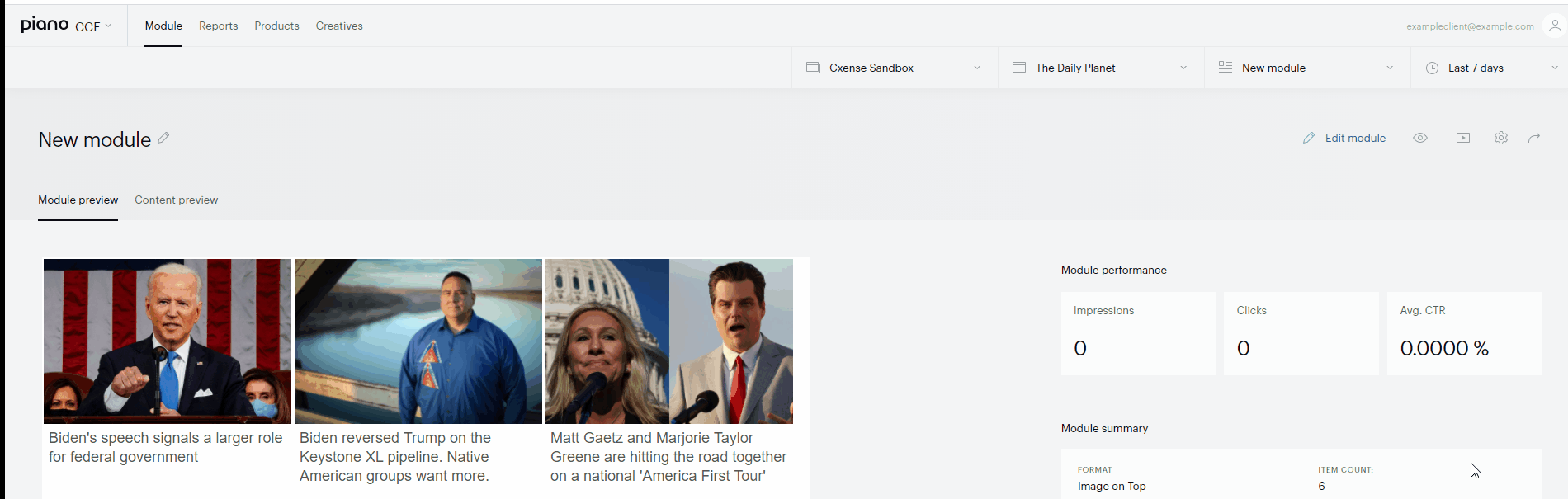Click the eye preview icon
The width and height of the screenshot is (1568, 499).
click(x=1420, y=138)
